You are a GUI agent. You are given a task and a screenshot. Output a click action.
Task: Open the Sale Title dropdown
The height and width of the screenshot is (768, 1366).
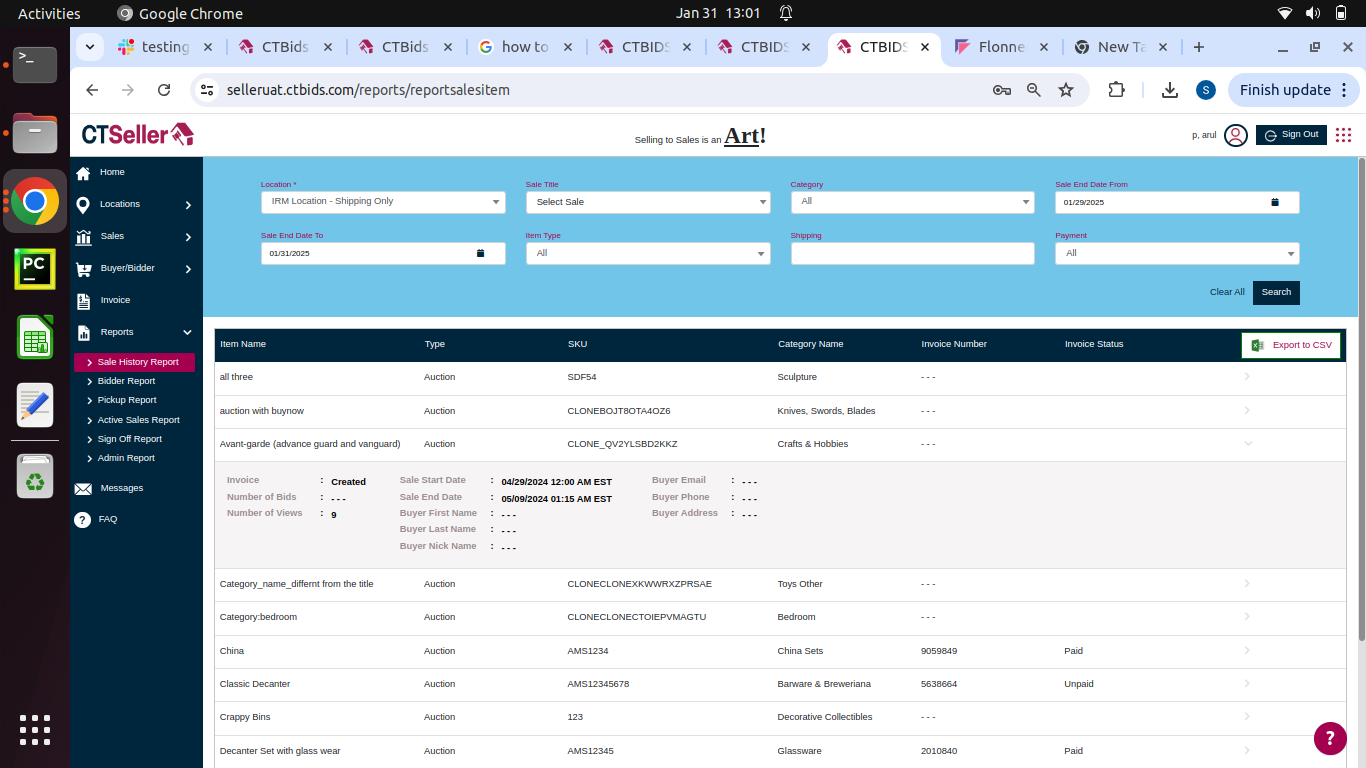tap(648, 202)
